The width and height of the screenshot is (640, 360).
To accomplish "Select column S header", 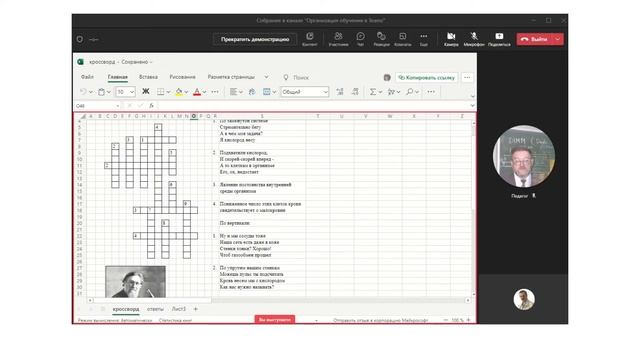I will pos(262,116).
